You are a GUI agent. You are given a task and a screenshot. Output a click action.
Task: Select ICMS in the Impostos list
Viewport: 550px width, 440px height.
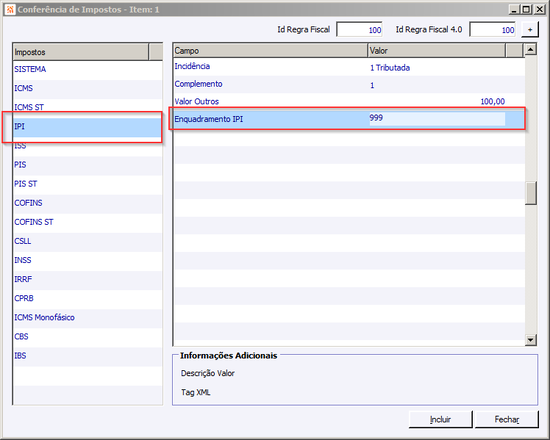[x=88, y=88]
